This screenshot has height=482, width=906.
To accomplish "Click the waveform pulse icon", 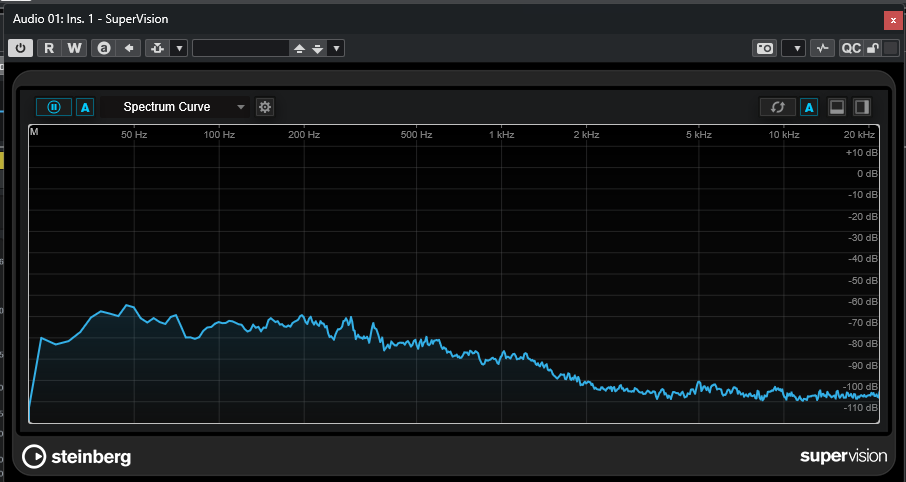I will (x=822, y=48).
